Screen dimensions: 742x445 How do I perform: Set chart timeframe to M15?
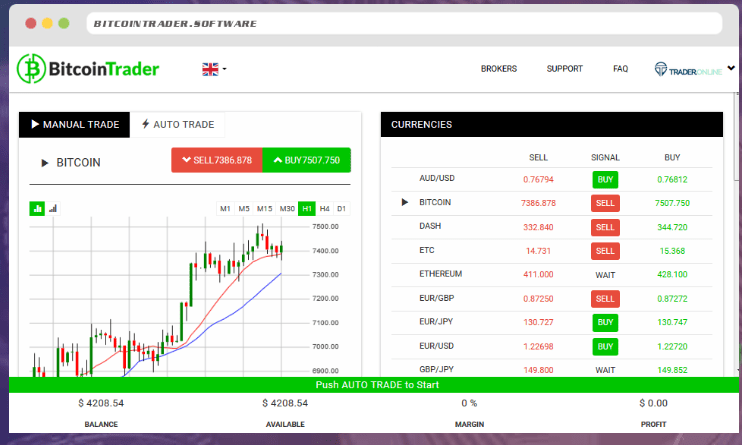[265, 208]
